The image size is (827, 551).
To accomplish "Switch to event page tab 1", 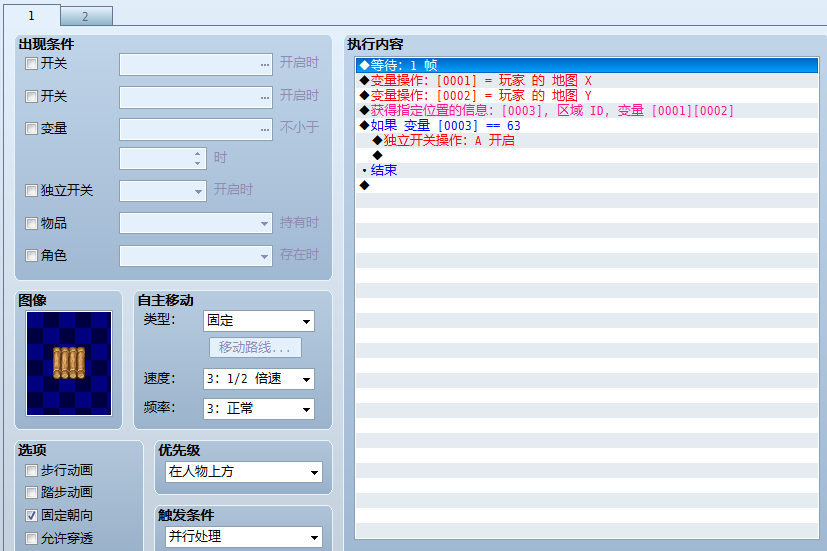I will point(32,15).
